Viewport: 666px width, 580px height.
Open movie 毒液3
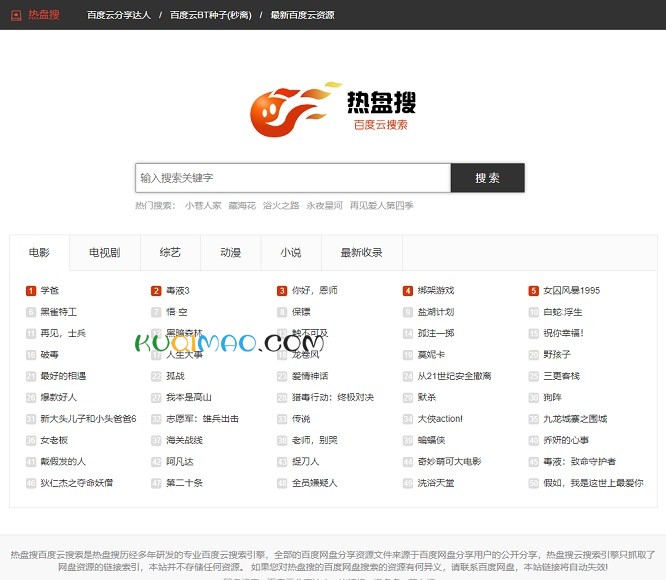pos(178,291)
